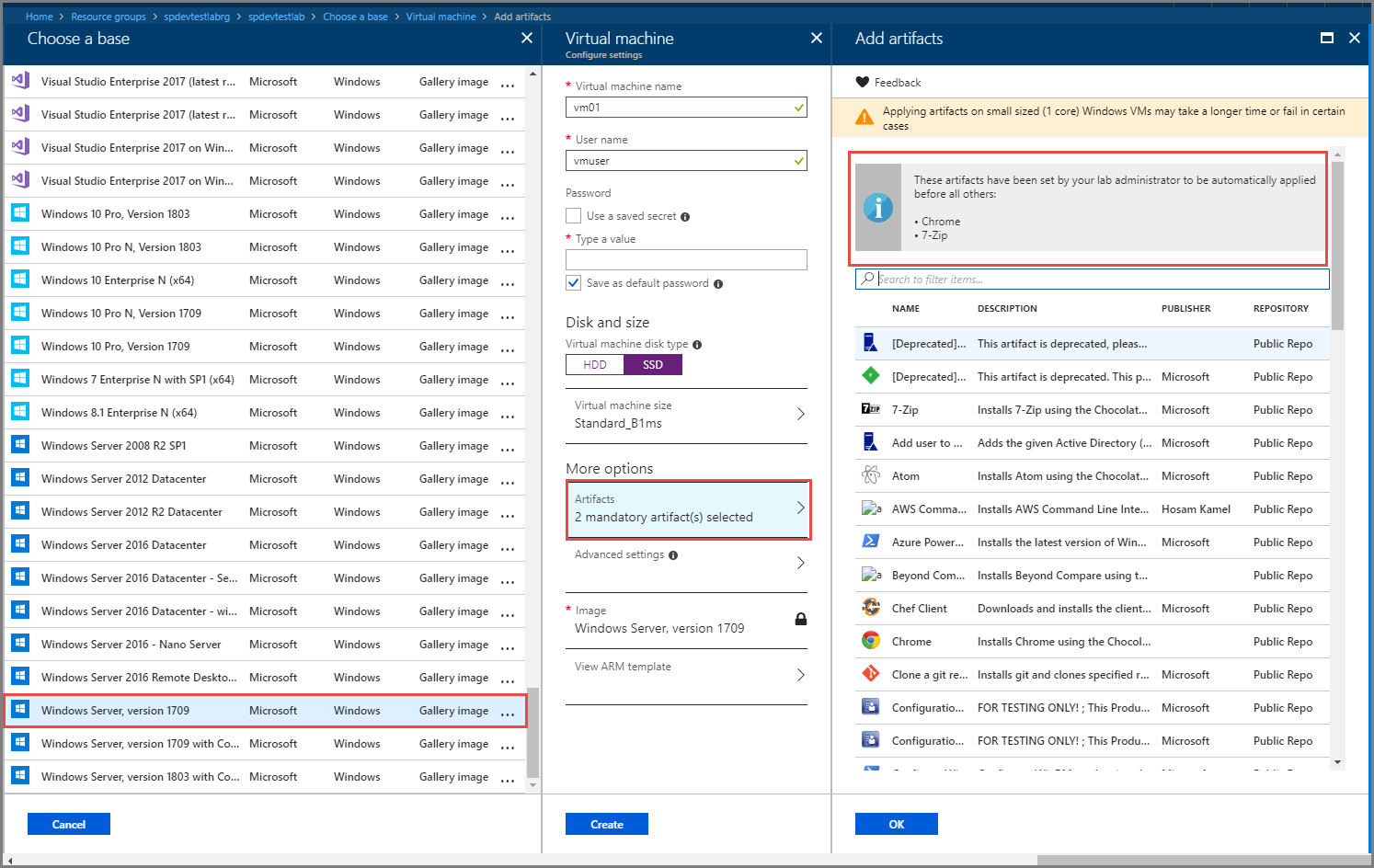1374x868 pixels.
Task: Click the Atom artifact icon
Action: coord(870,475)
